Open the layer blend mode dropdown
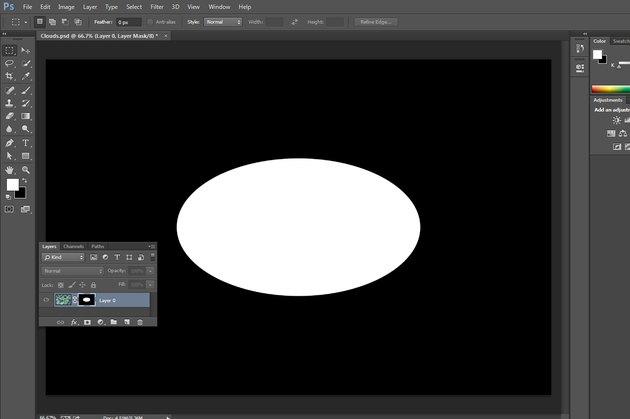The width and height of the screenshot is (630, 419). click(72, 271)
